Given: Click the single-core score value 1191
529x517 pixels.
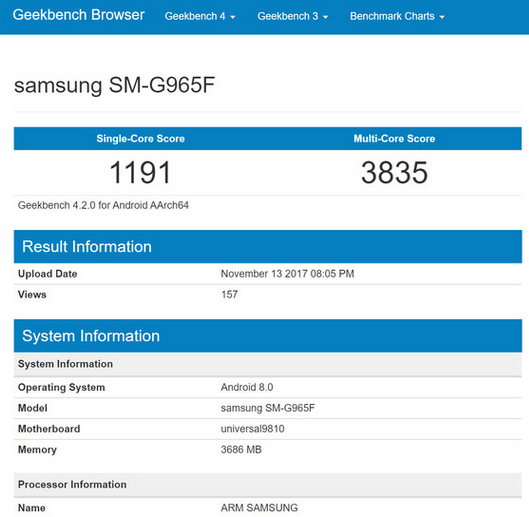Looking at the screenshot, I should coord(141,173).
